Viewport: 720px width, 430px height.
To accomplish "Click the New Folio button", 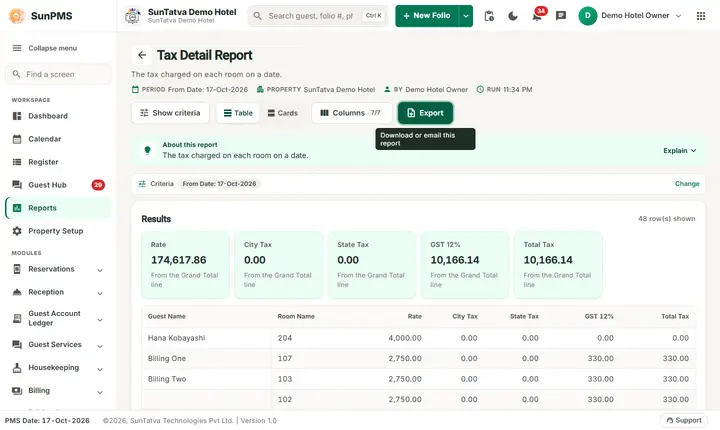I will pos(427,16).
